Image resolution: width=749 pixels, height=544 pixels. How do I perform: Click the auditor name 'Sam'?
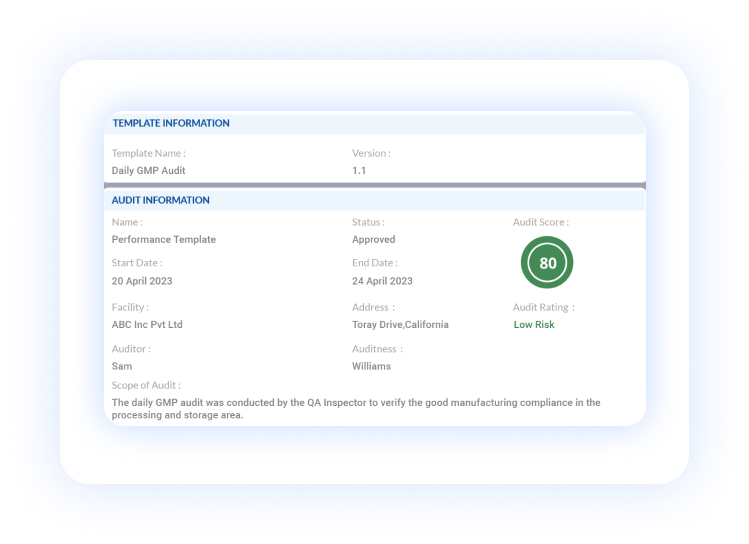click(x=122, y=366)
